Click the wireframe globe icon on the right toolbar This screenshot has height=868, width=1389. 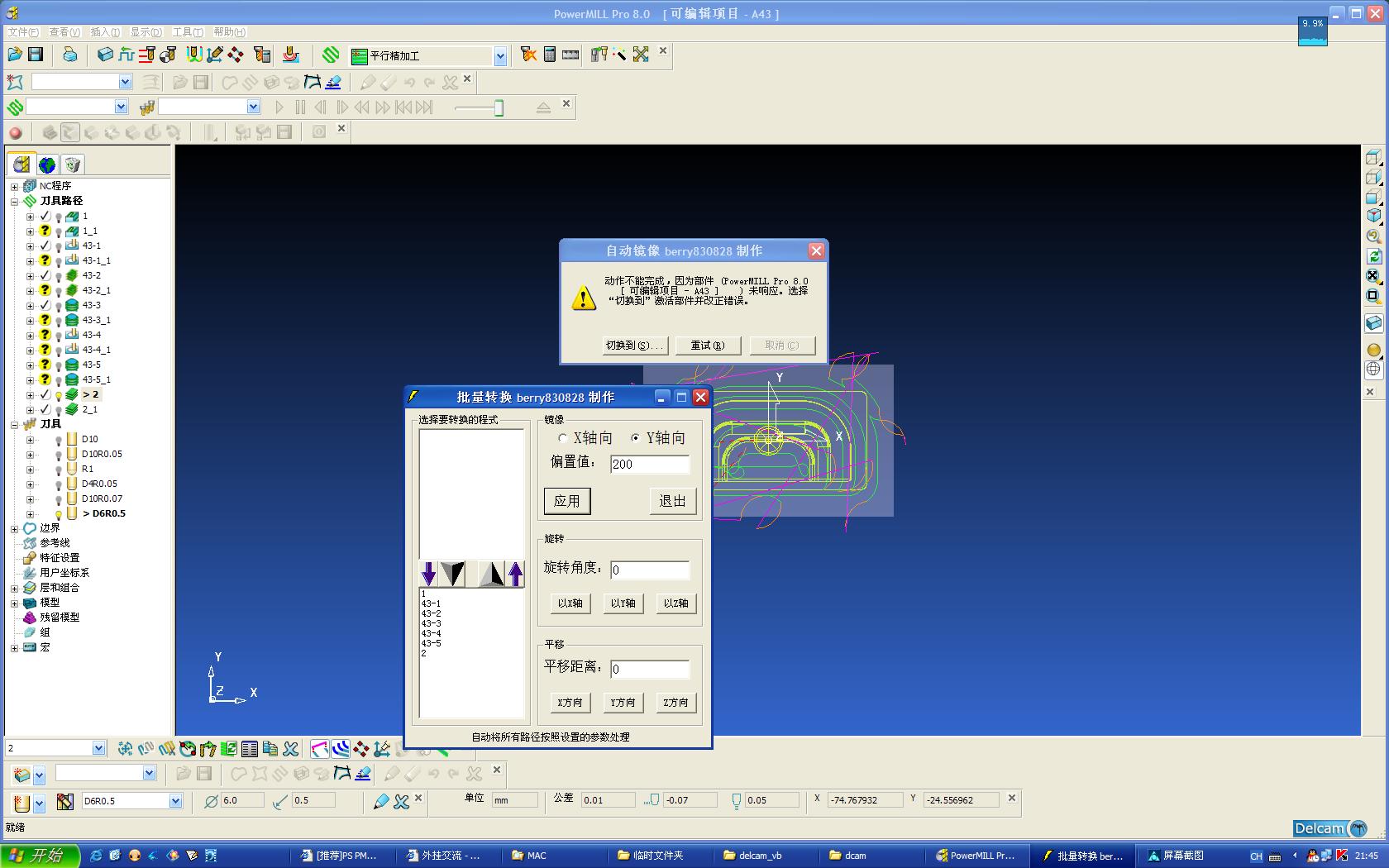pos(1373,369)
